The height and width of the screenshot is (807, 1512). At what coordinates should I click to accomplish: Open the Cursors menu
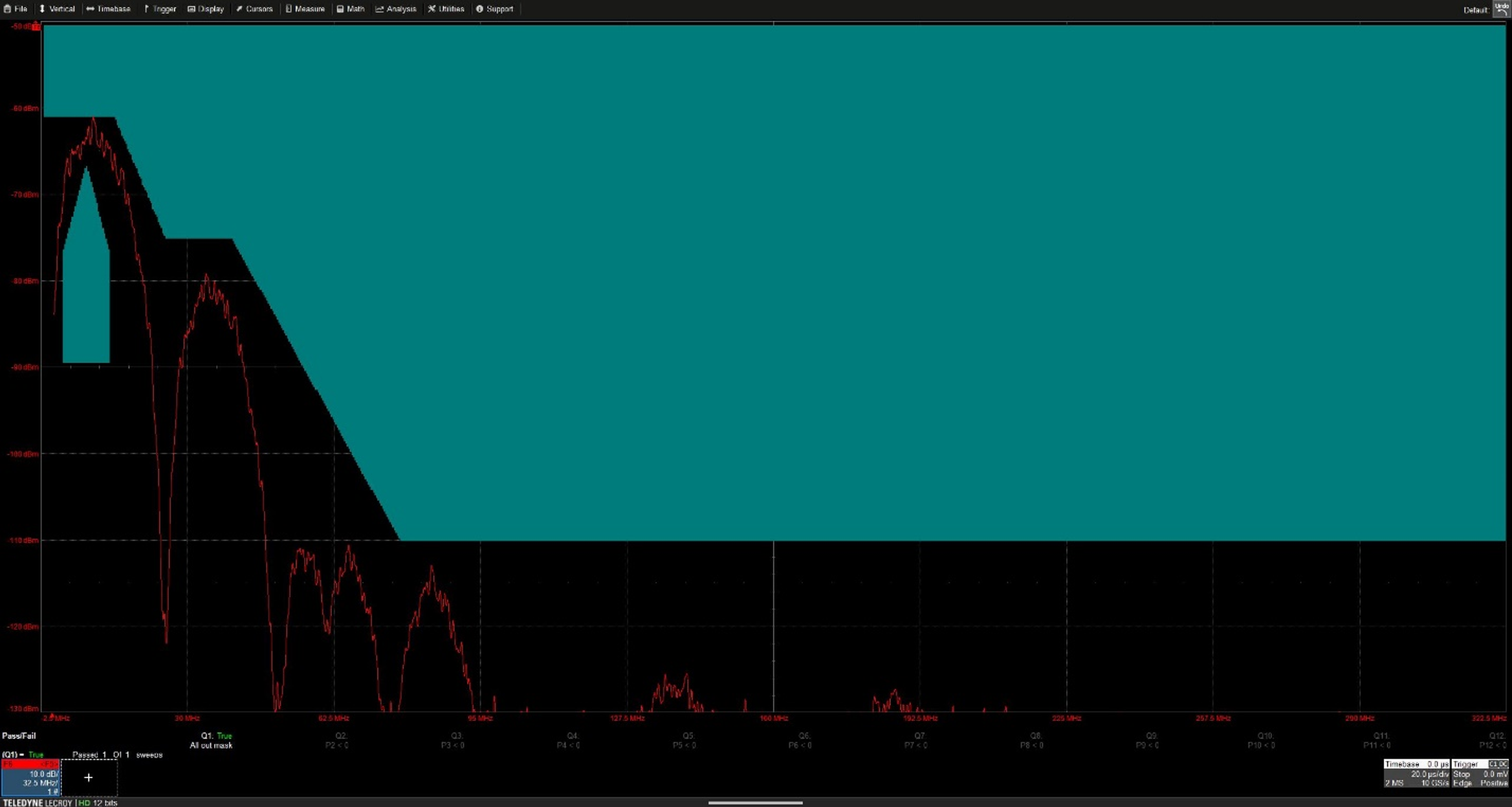click(254, 9)
